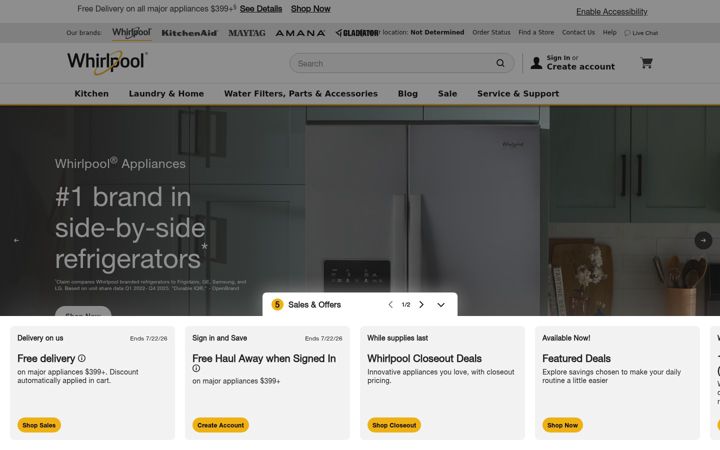Click the Featured Deals heading
The width and height of the screenshot is (720, 450).
click(576, 358)
